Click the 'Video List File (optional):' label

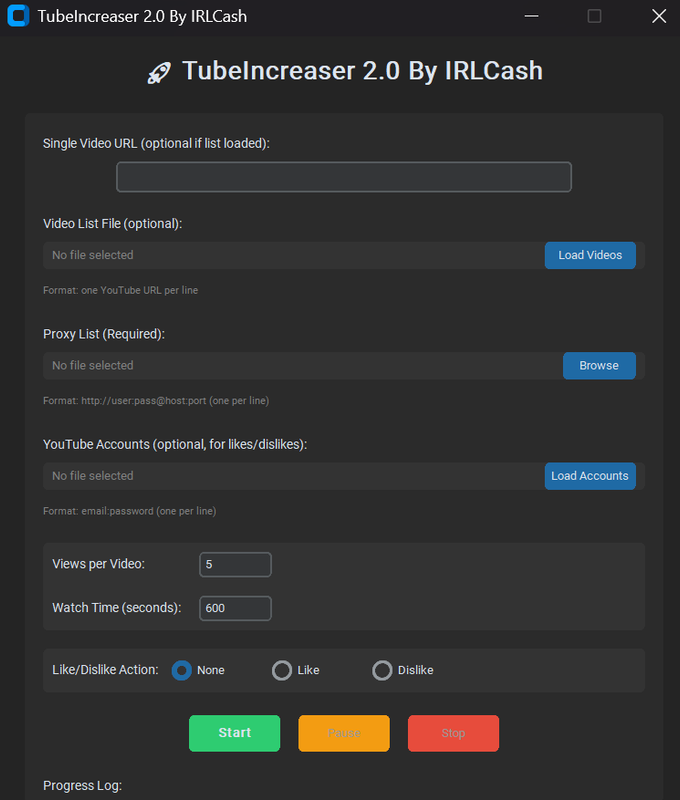[113, 224]
